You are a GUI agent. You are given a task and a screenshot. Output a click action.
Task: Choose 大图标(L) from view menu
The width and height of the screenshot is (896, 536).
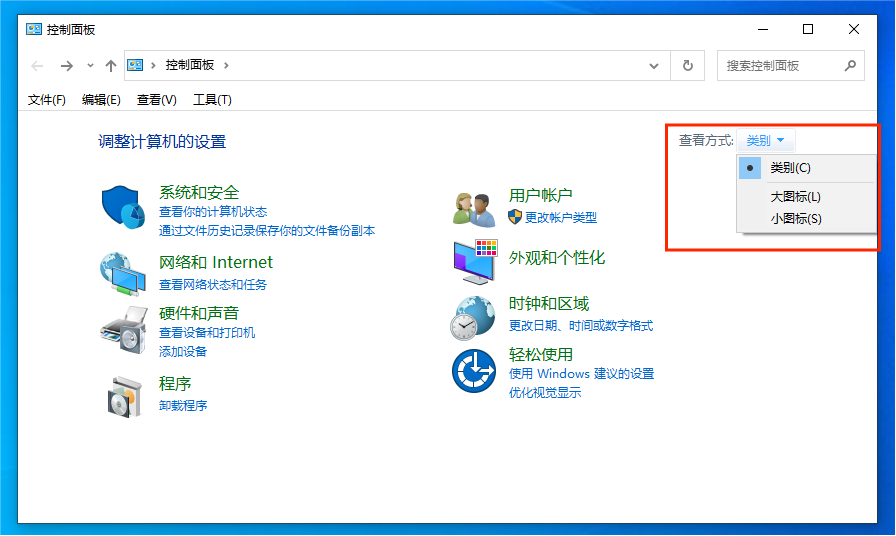(795, 197)
